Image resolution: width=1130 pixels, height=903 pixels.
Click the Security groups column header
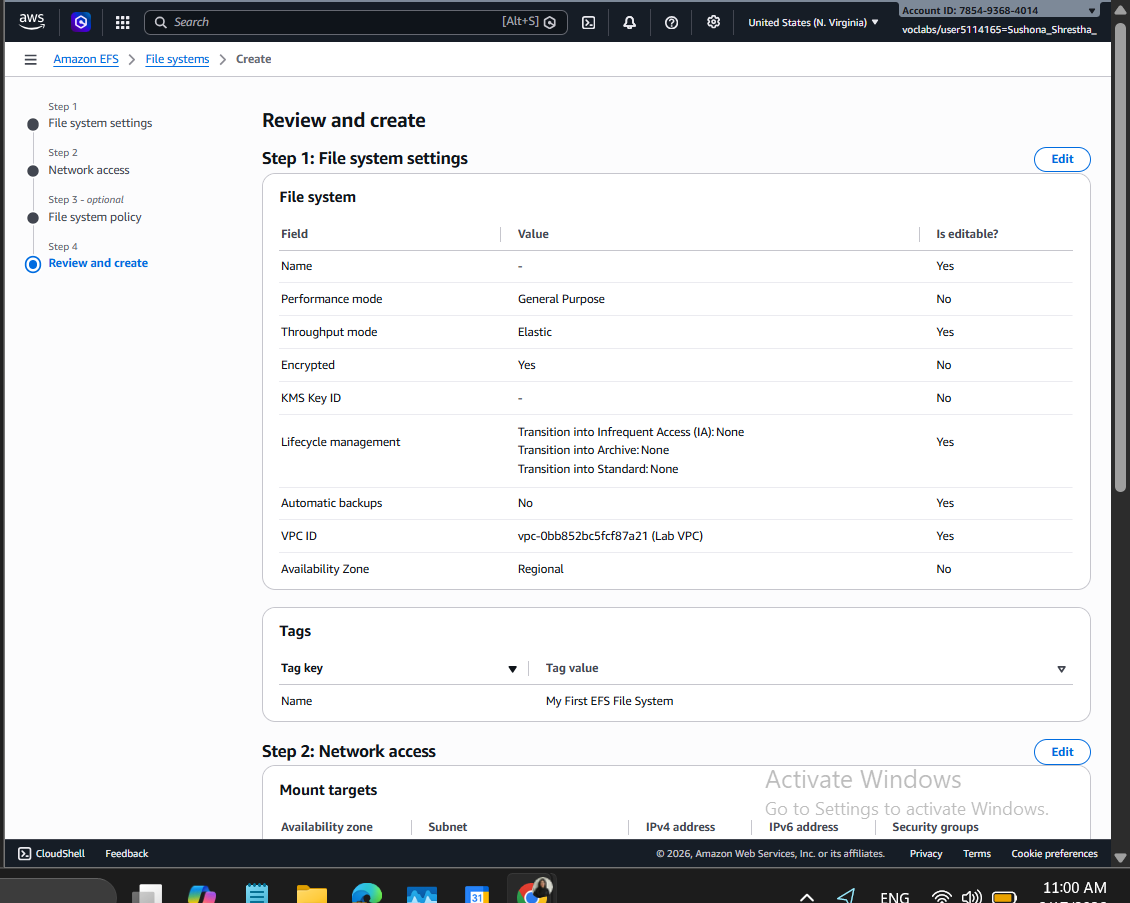pyautogui.click(x=935, y=827)
